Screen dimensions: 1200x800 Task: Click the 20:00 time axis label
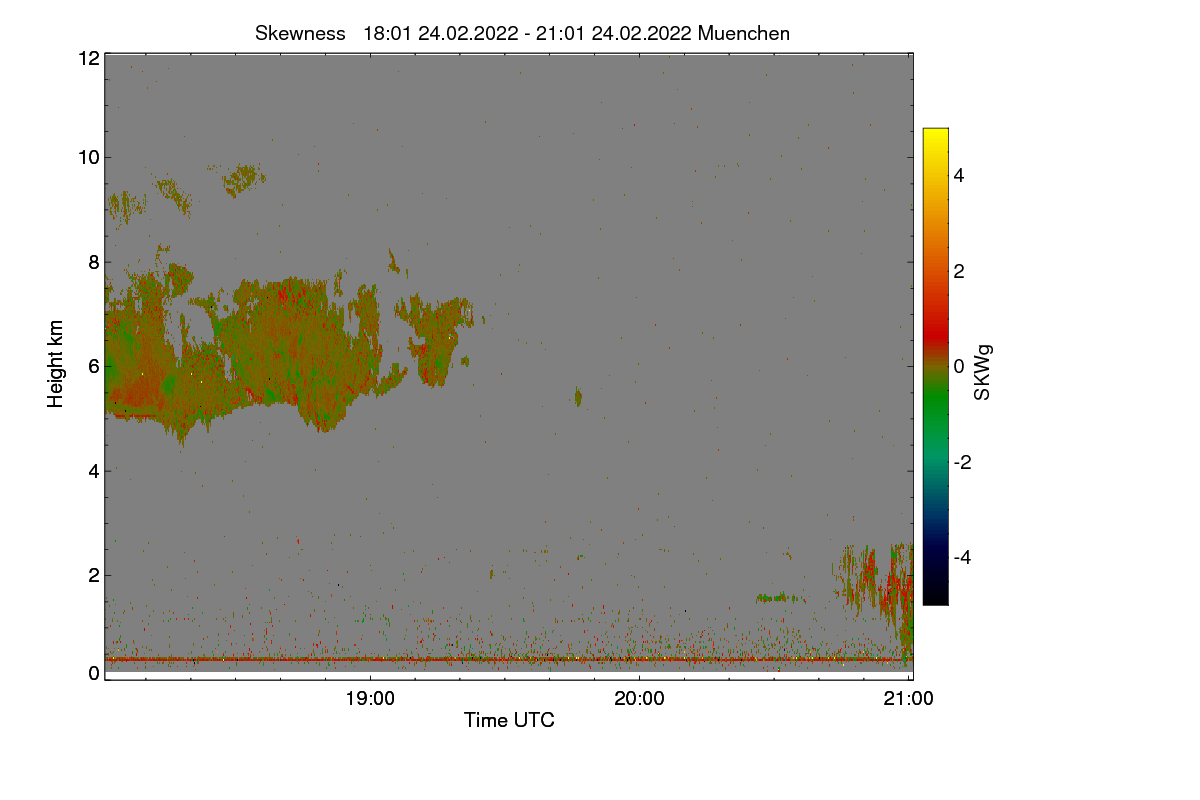pos(640,699)
